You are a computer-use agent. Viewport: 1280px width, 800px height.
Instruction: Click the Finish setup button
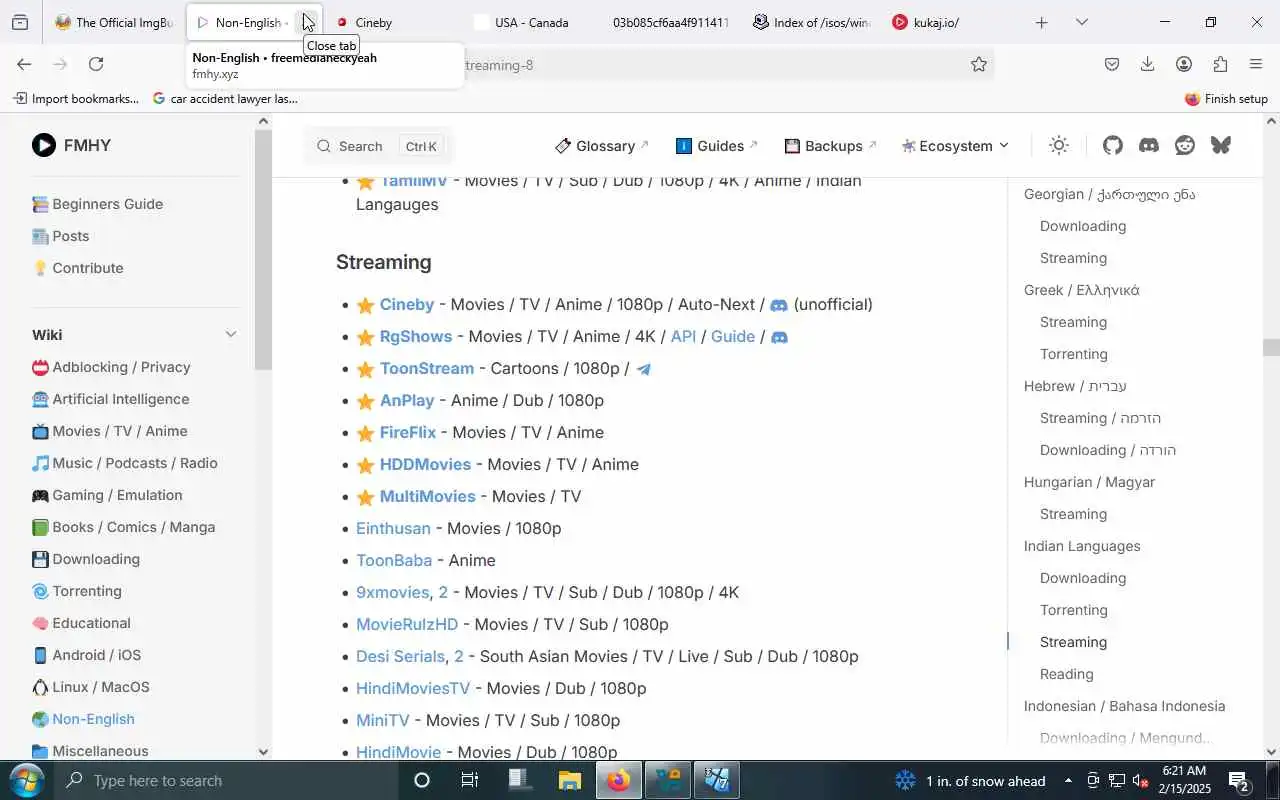pyautogui.click(x=1226, y=98)
